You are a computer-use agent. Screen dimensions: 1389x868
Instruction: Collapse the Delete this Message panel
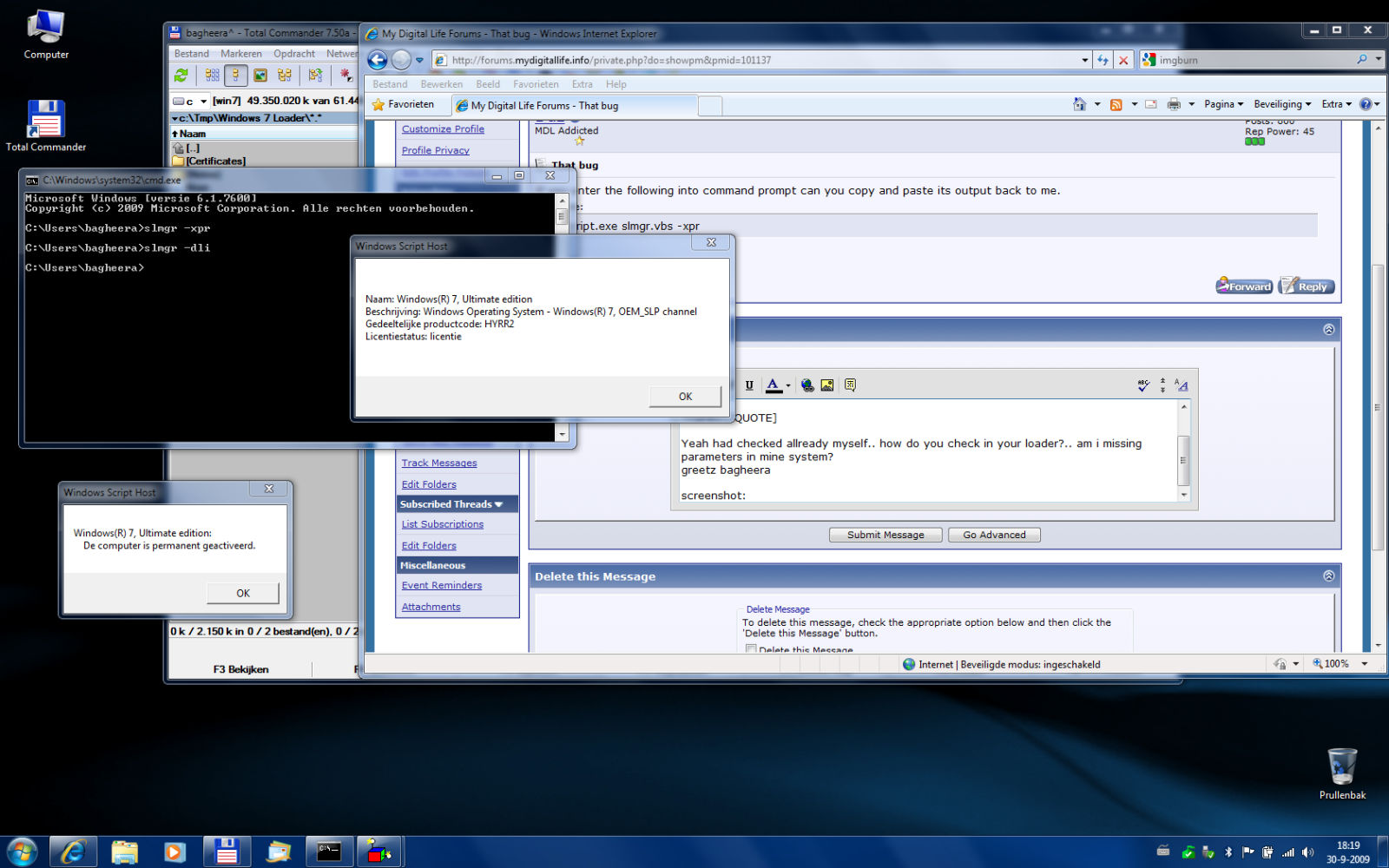click(1329, 576)
